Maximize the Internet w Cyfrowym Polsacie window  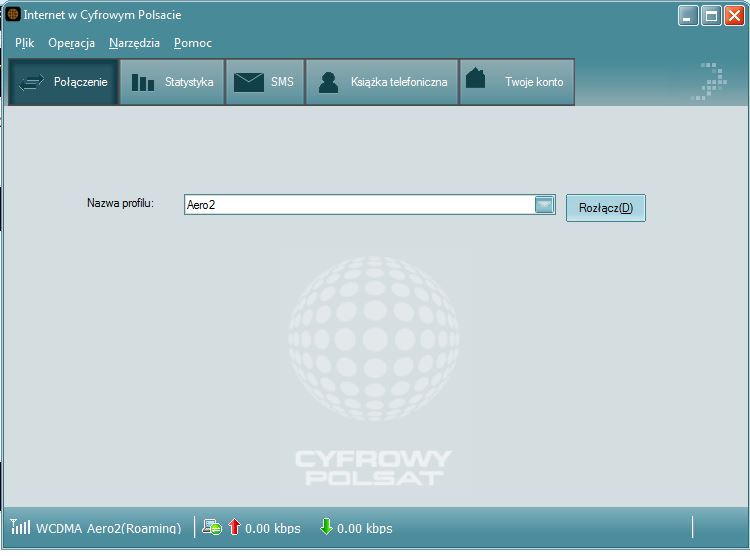tap(711, 16)
